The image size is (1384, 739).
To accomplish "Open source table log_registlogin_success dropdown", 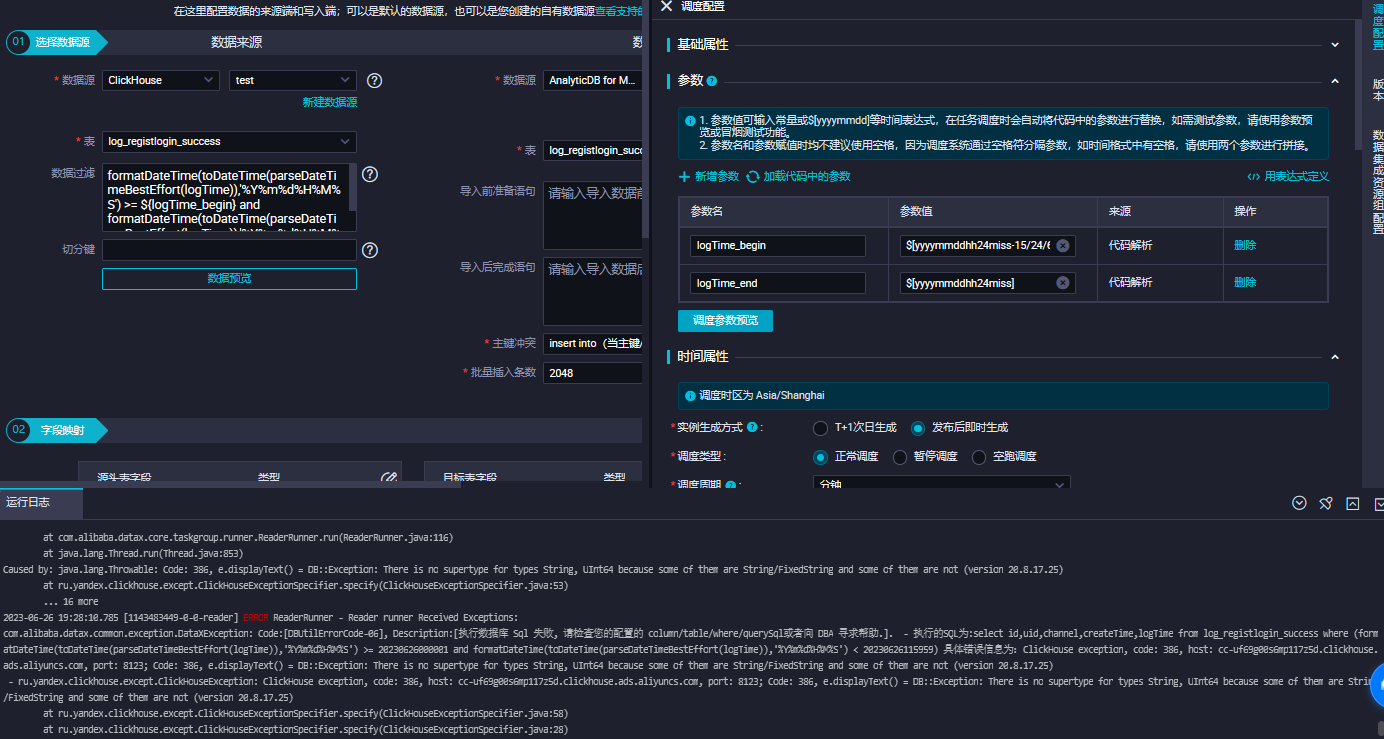I will click(x=229, y=142).
